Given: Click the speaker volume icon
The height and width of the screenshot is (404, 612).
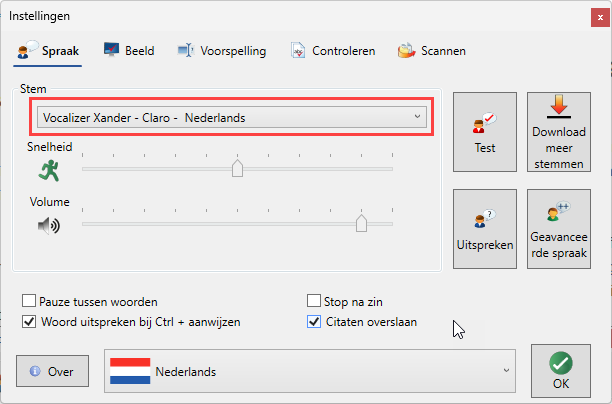Looking at the screenshot, I should 49,226.
